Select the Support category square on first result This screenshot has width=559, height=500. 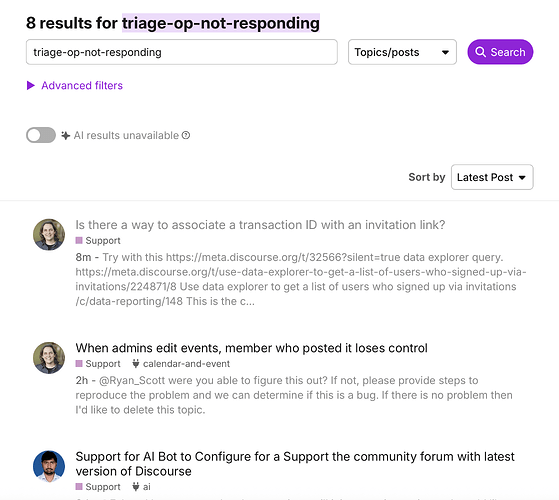(79, 241)
